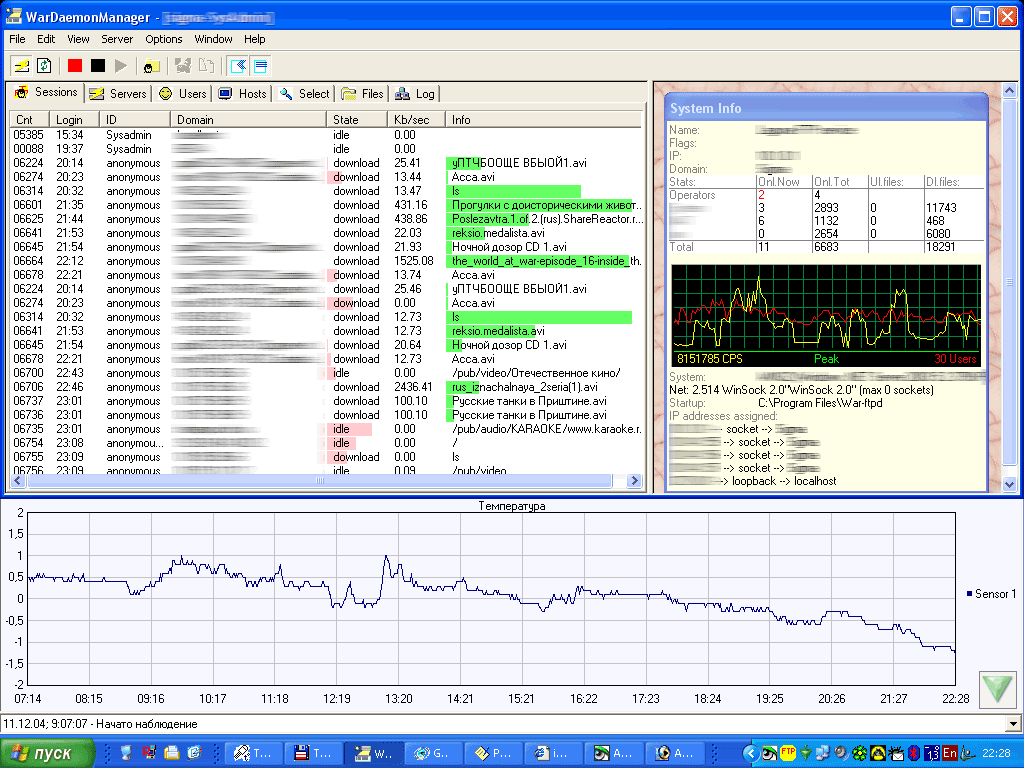Click the green triangle button beside chart

click(997, 690)
